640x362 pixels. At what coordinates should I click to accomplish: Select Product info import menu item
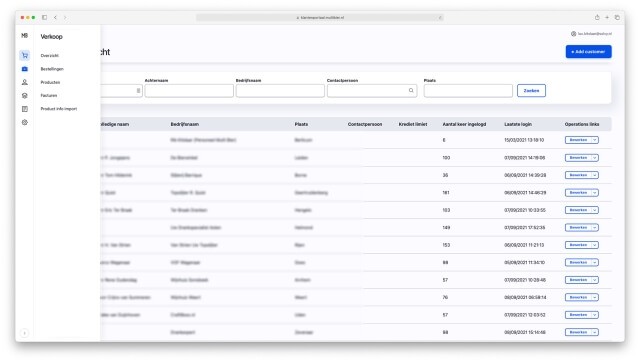pyautogui.click(x=59, y=109)
